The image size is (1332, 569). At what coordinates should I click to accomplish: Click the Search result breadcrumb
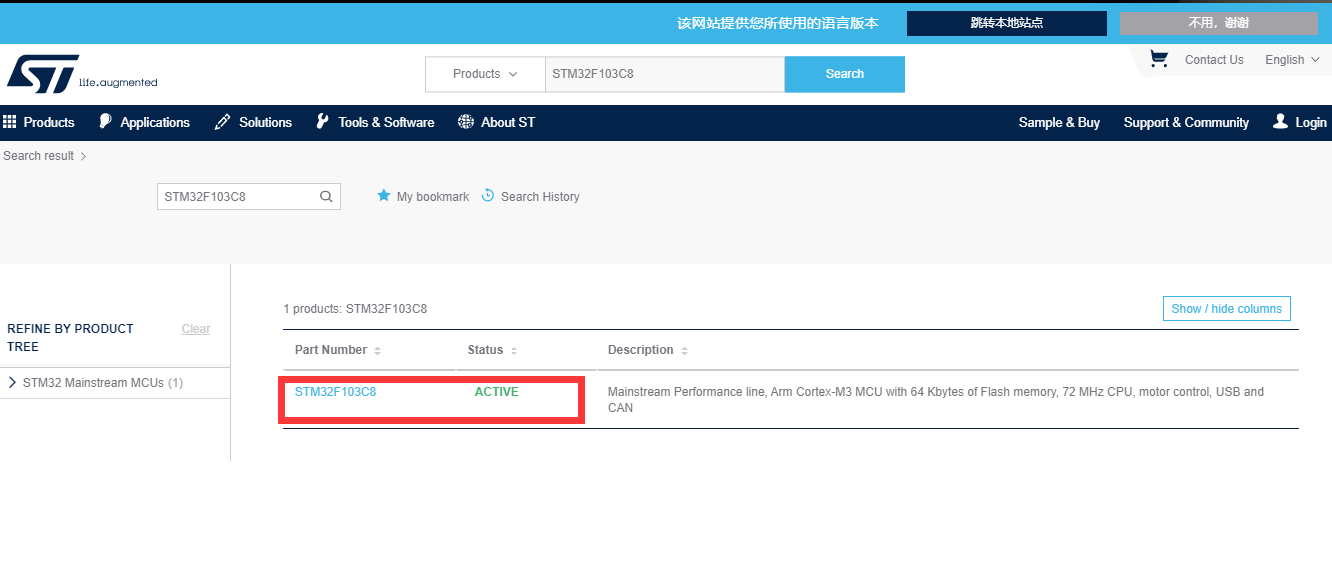pyautogui.click(x=38, y=156)
